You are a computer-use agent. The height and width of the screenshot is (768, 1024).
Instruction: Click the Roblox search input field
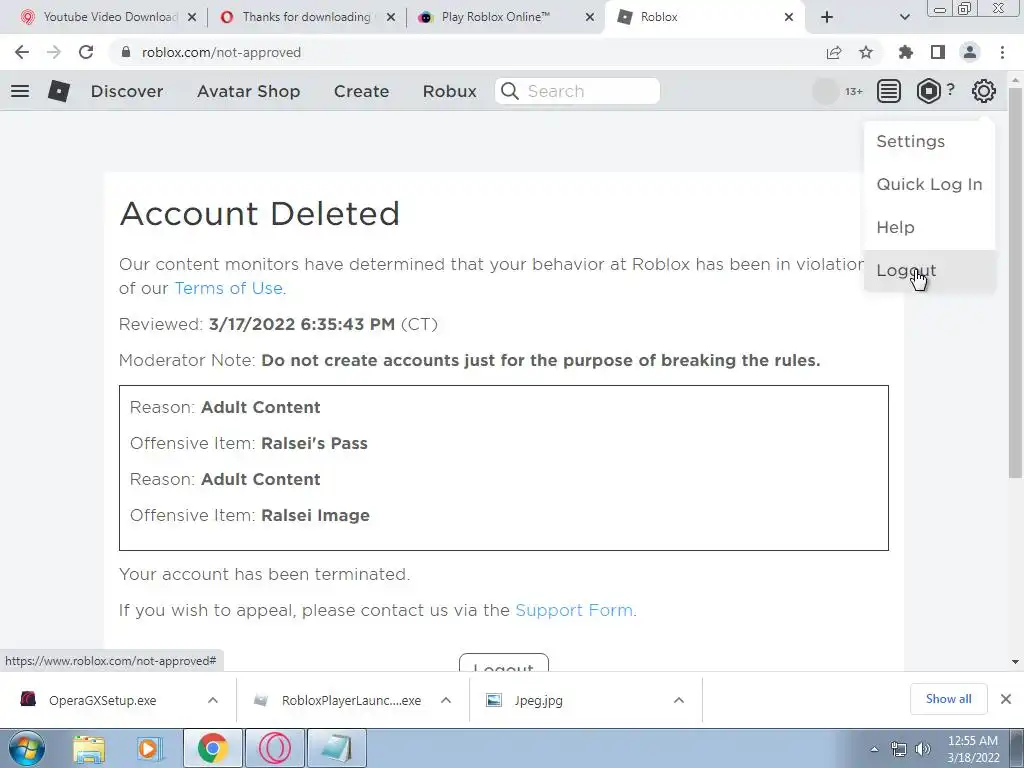coord(577,91)
